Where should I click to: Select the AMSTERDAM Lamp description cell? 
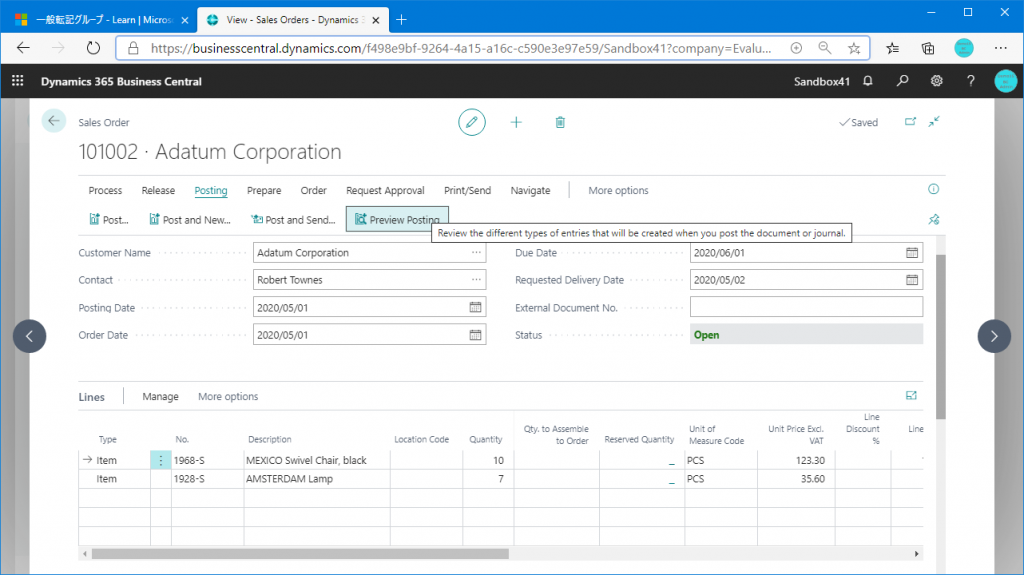[317, 479]
